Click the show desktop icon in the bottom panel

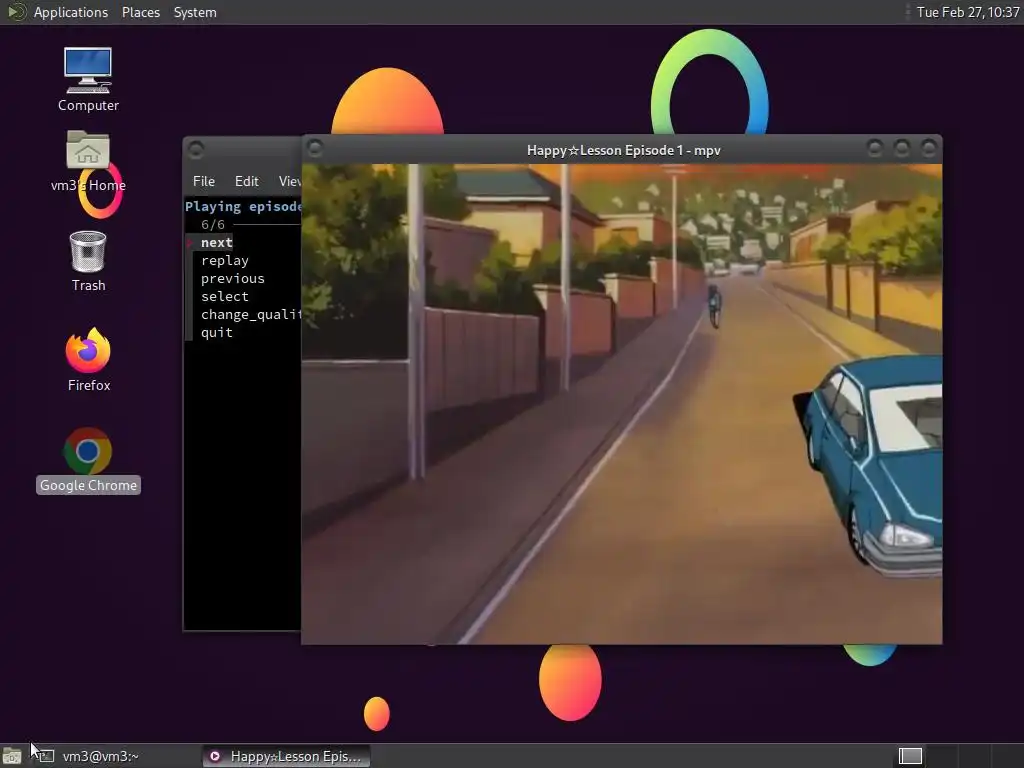[x=12, y=756]
